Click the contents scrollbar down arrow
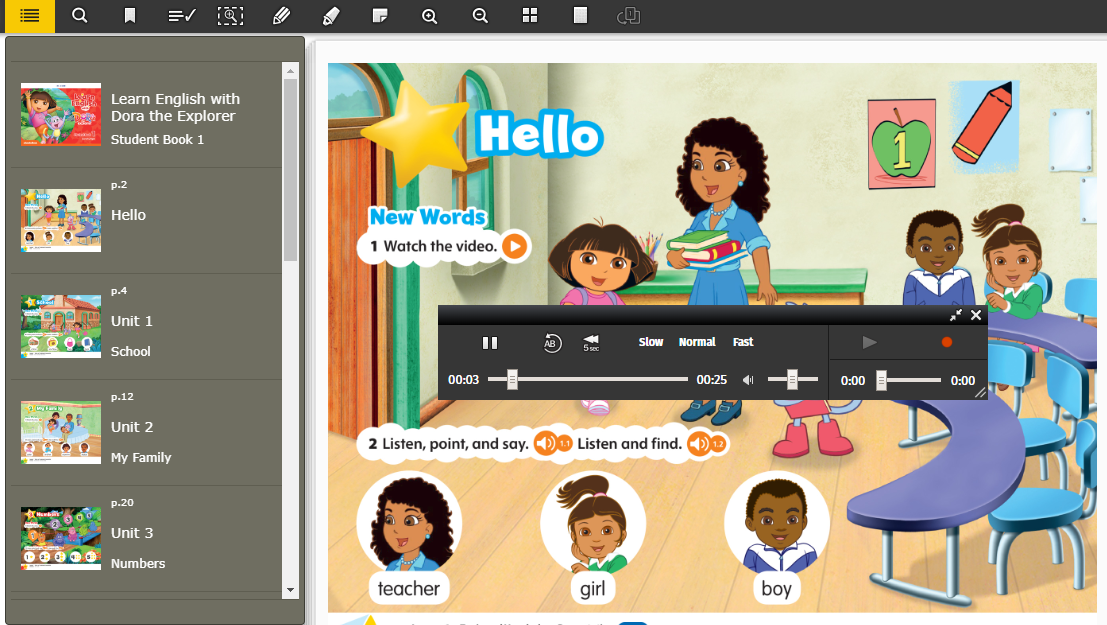The image size is (1107, 625). click(290, 590)
